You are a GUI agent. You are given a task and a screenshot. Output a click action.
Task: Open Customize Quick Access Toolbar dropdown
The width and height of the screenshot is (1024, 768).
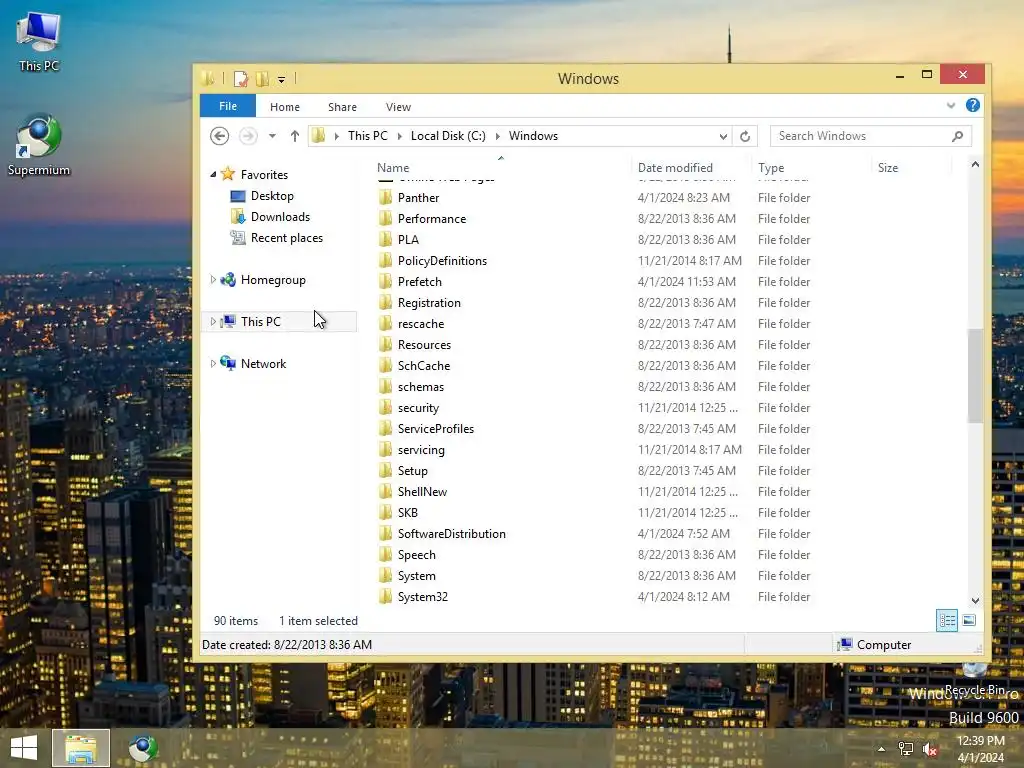tap(281, 80)
